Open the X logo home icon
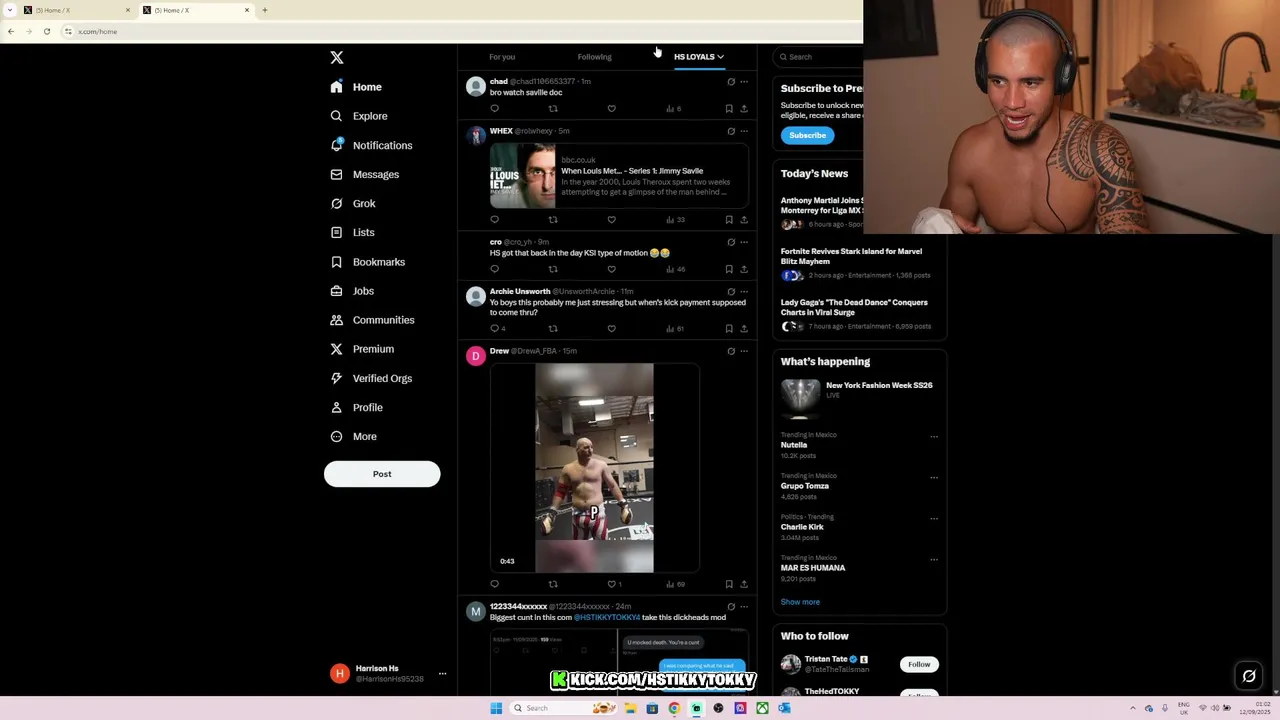This screenshot has width=1280, height=720. pyautogui.click(x=337, y=58)
